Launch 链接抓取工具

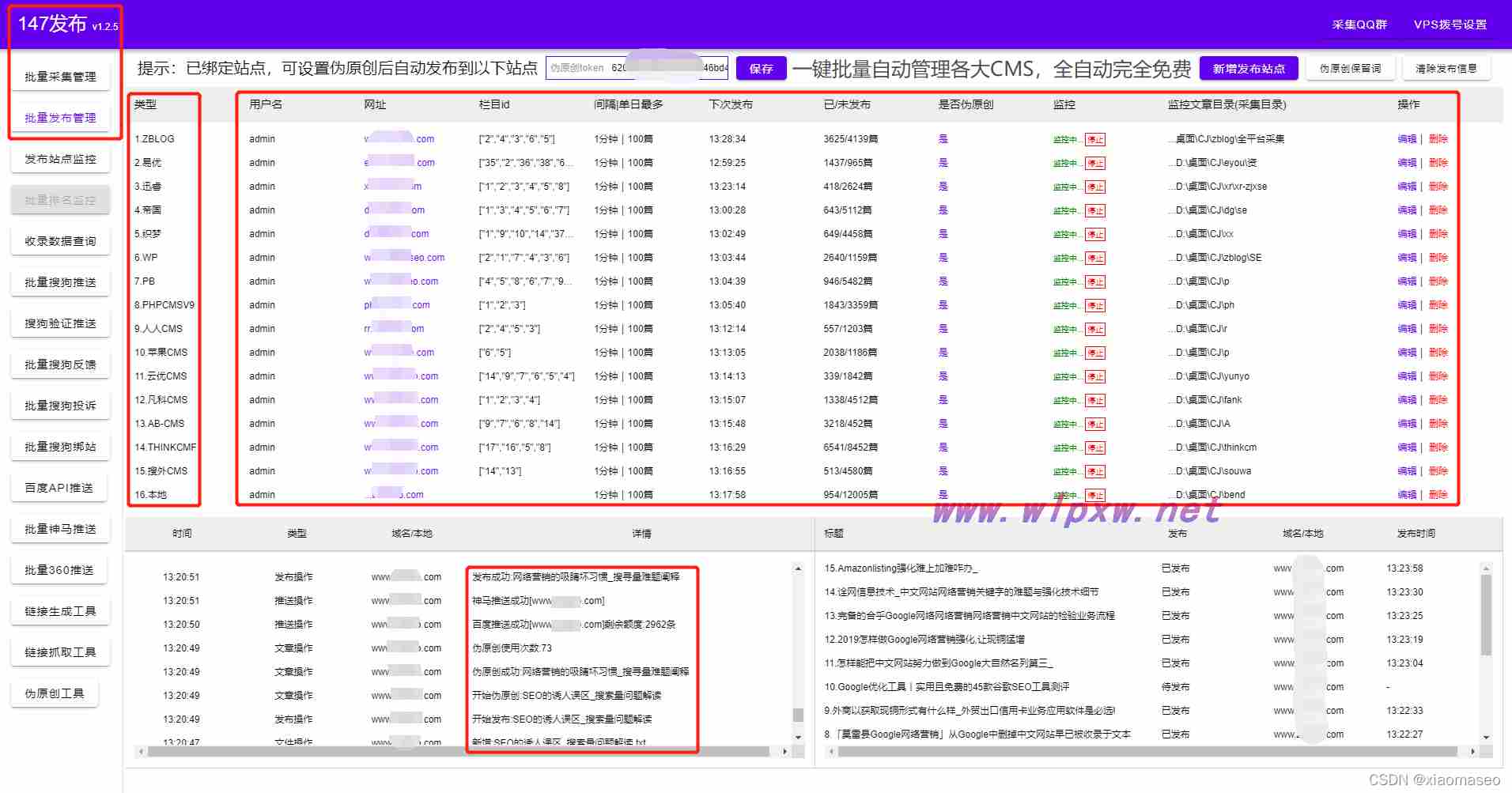tap(60, 652)
